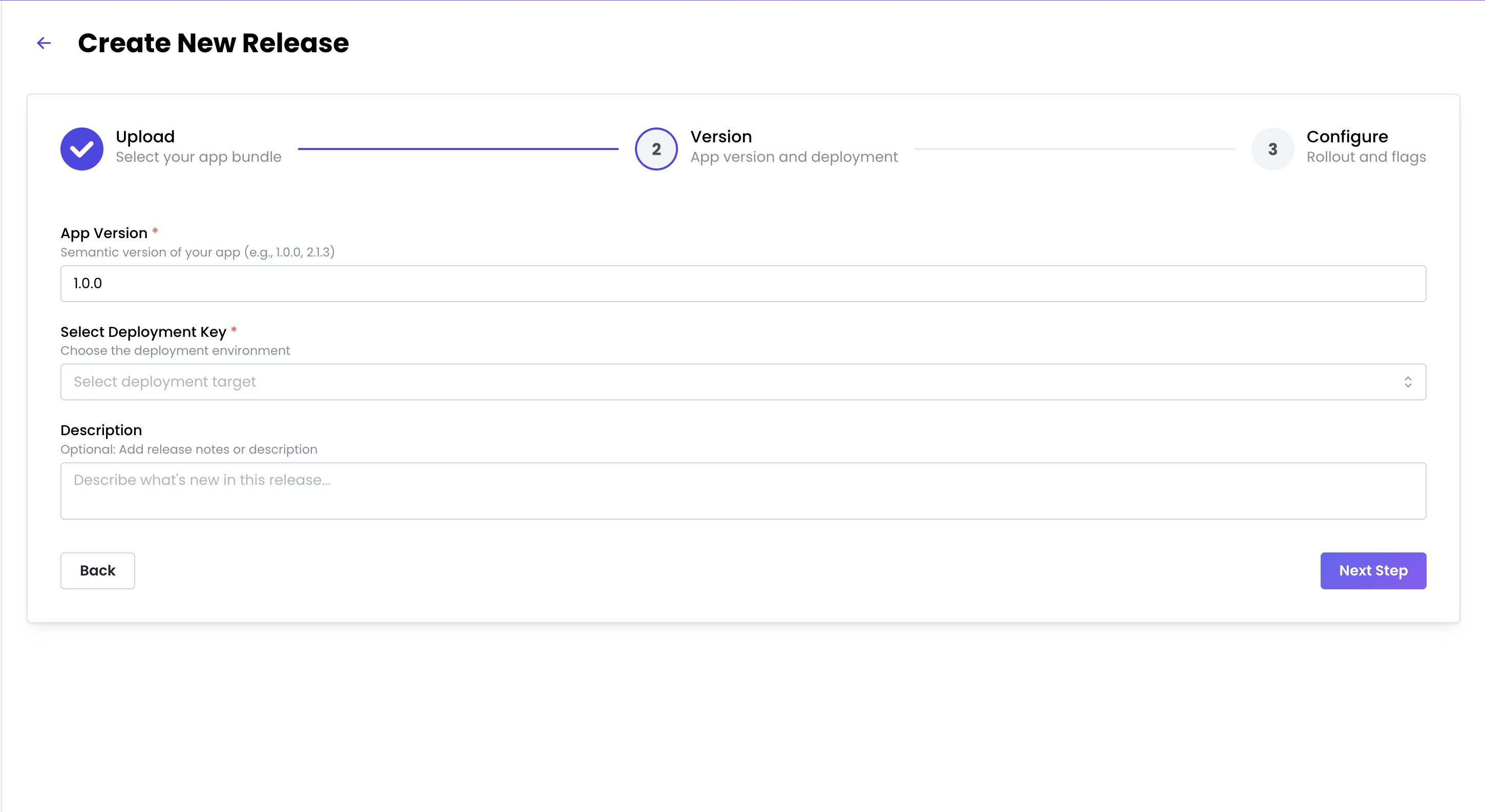Click inside the Description textarea
This screenshot has height=812, width=1485.
[742, 491]
